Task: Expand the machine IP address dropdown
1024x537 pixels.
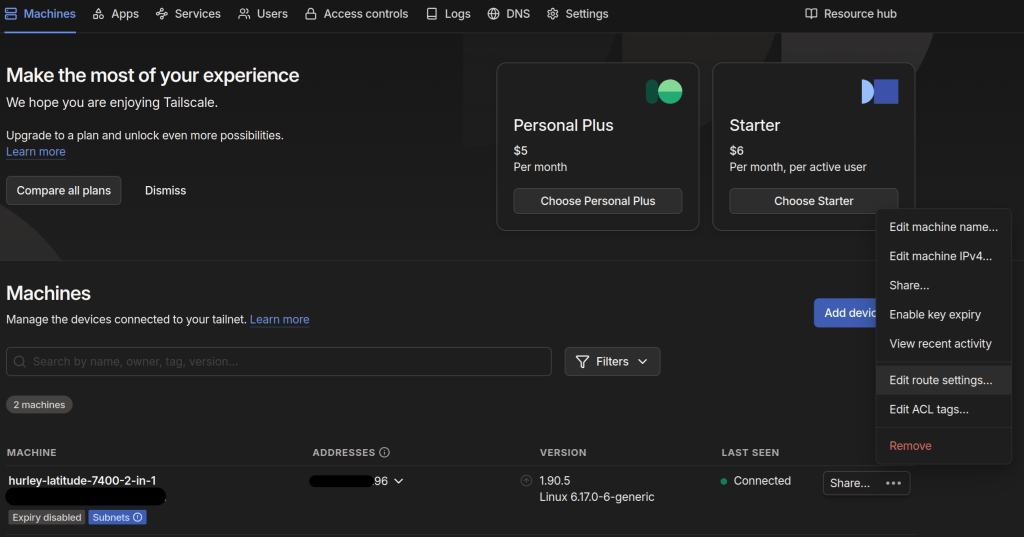Action: click(399, 481)
